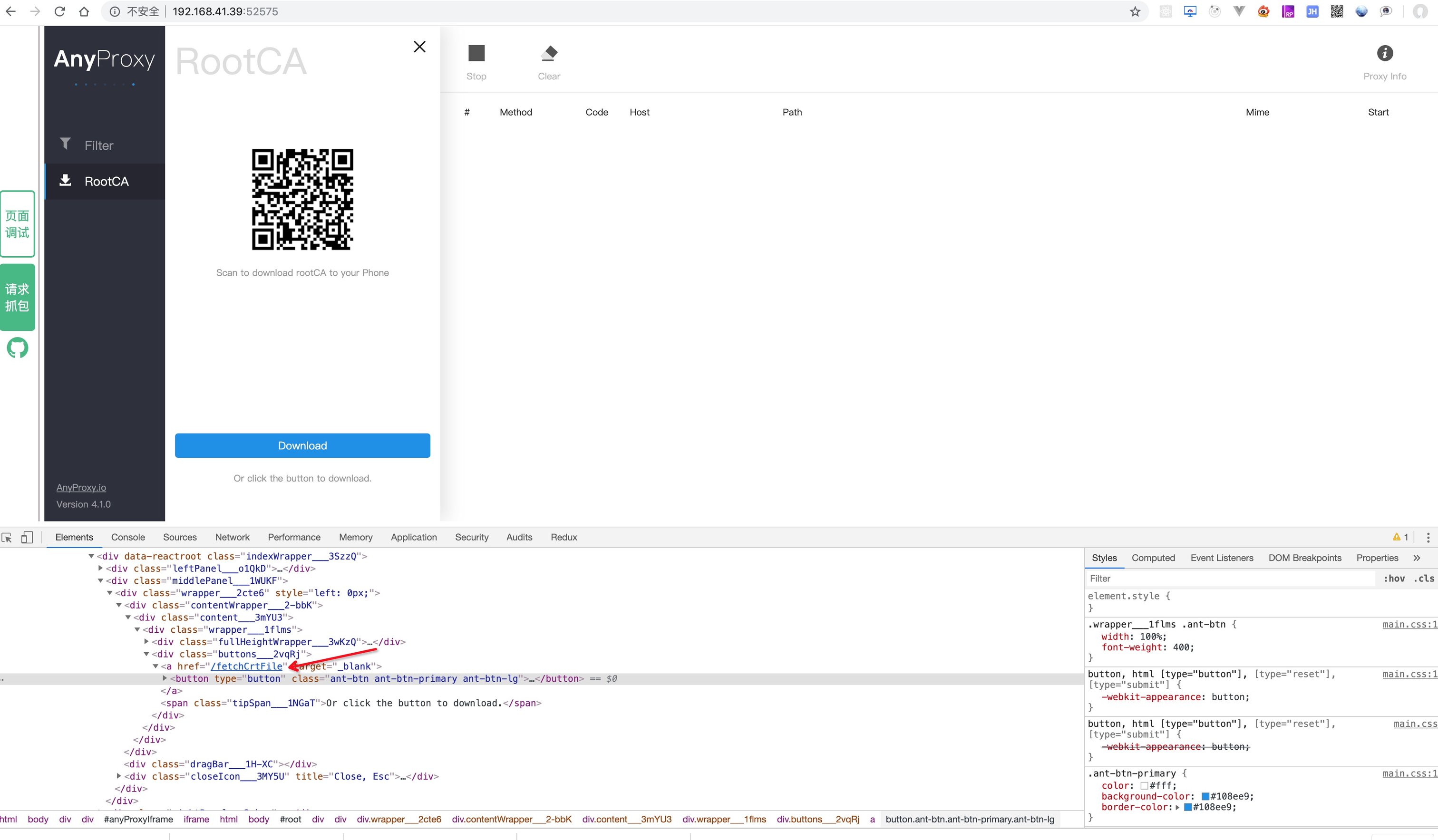Image resolution: width=1438 pixels, height=840 pixels.
Task: Expand the closeIcon div node
Action: point(119,776)
